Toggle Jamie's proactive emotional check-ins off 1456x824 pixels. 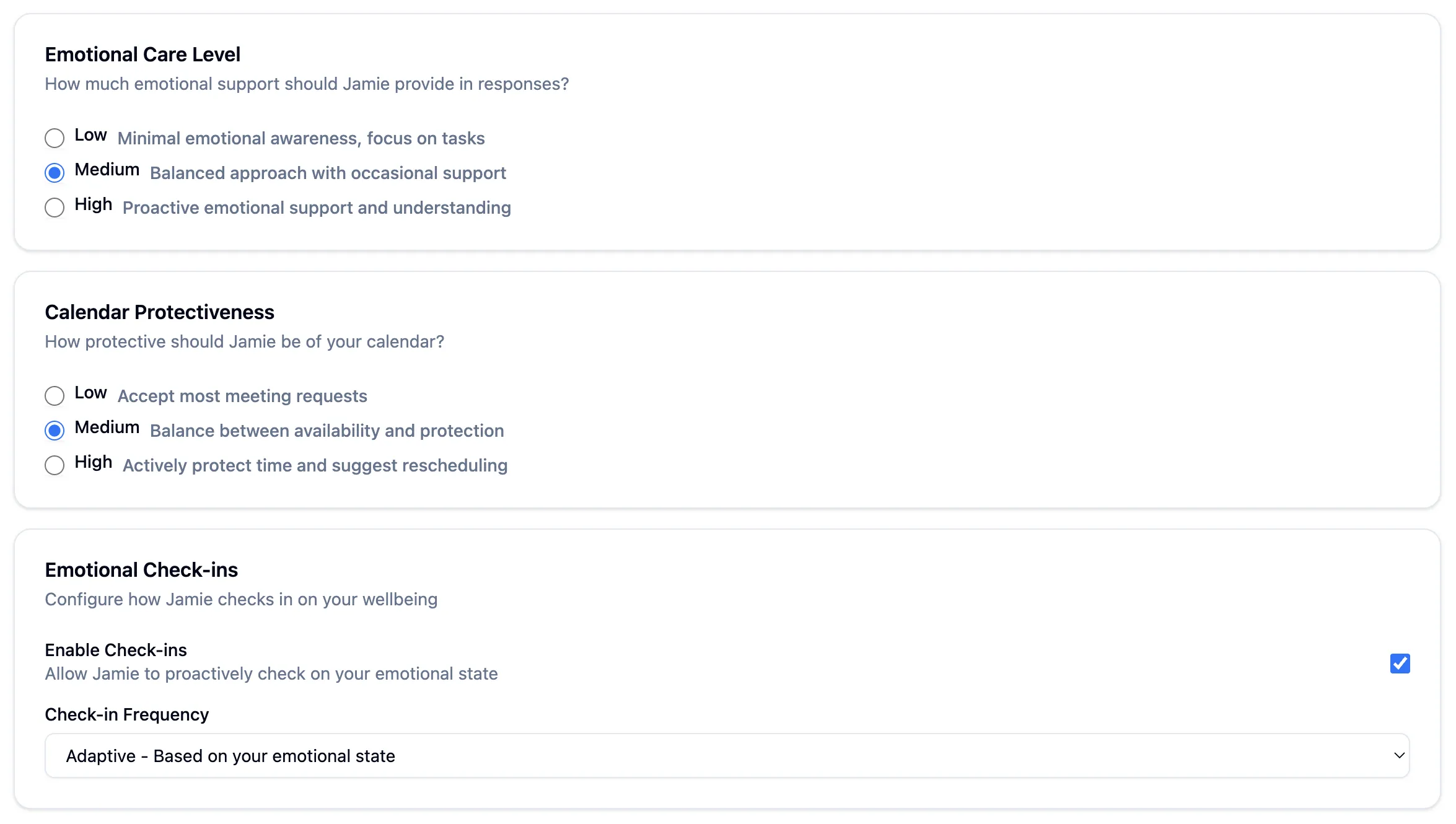1400,664
